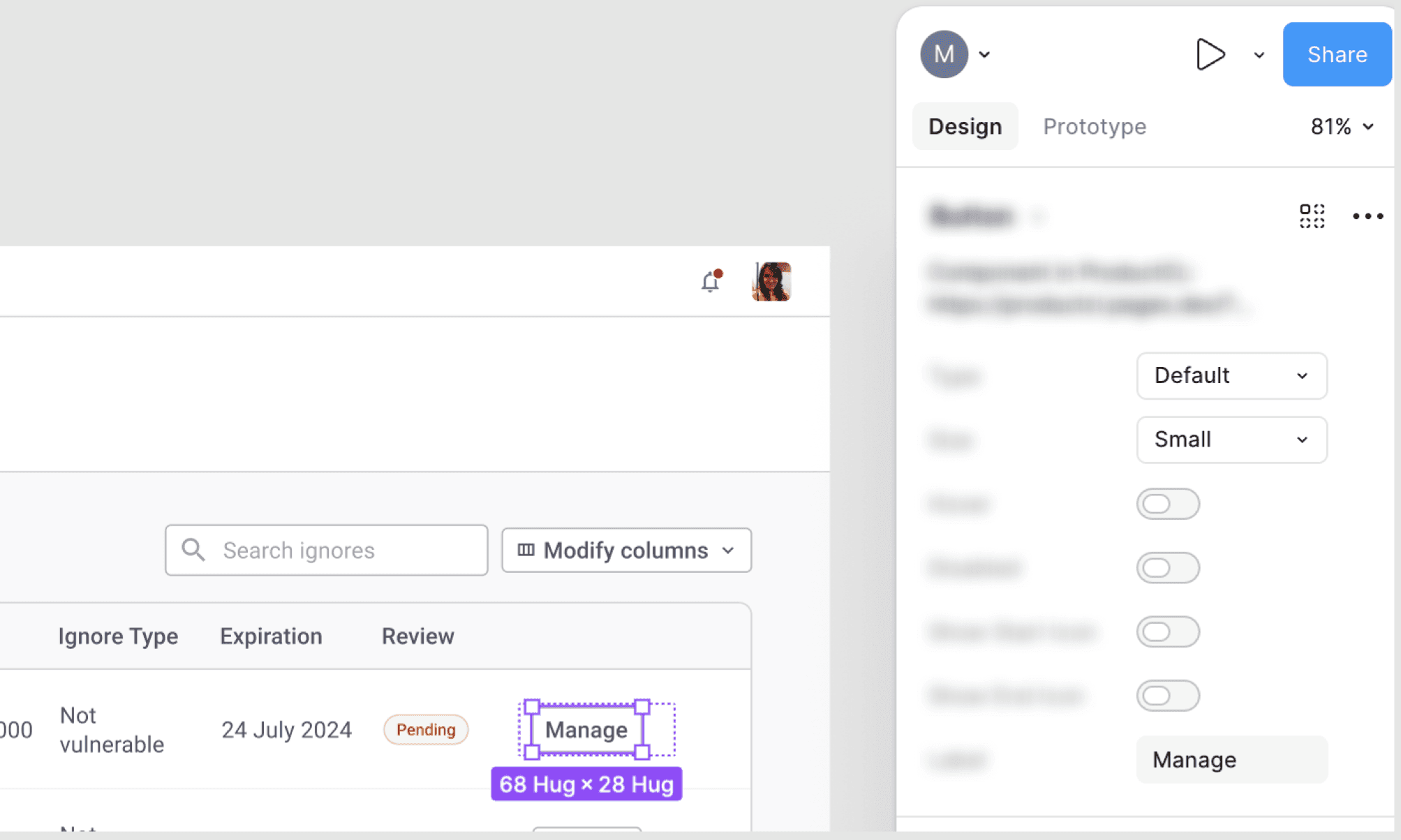Open the three-dot more options menu

tap(1367, 216)
